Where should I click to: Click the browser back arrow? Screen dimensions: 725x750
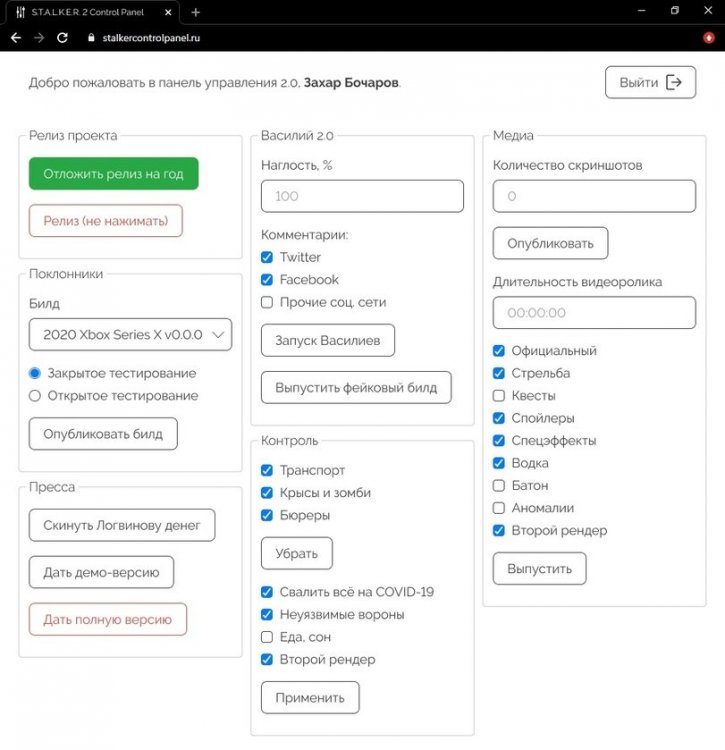tap(15, 37)
